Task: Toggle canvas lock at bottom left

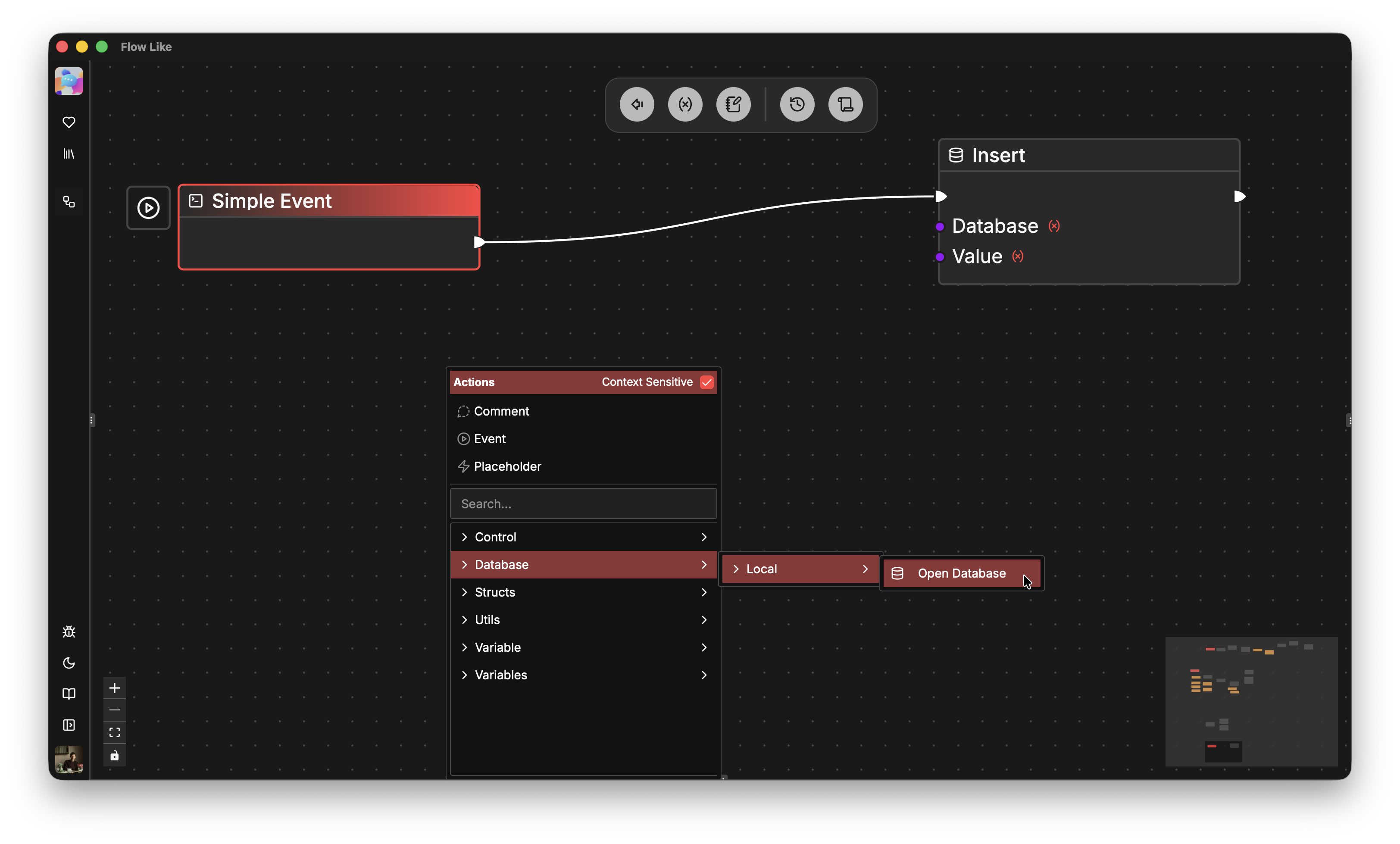Action: click(114, 755)
